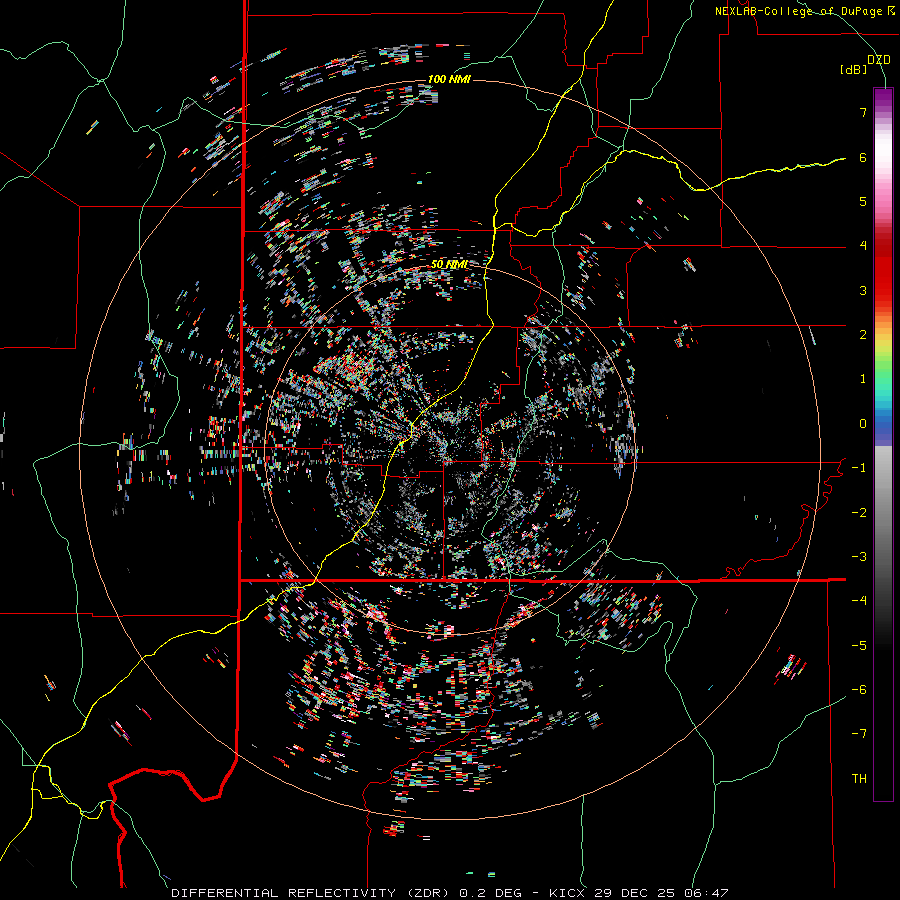Click the -7 value on color scale

pyautogui.click(x=859, y=734)
